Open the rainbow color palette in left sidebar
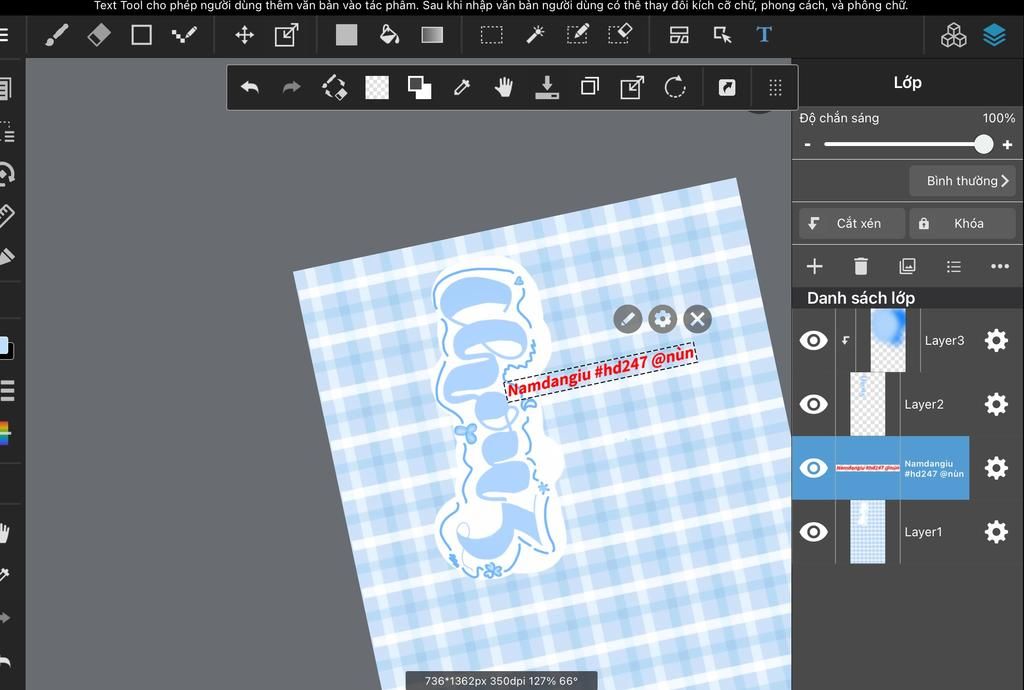Image resolution: width=1024 pixels, height=690 pixels. click(5, 433)
